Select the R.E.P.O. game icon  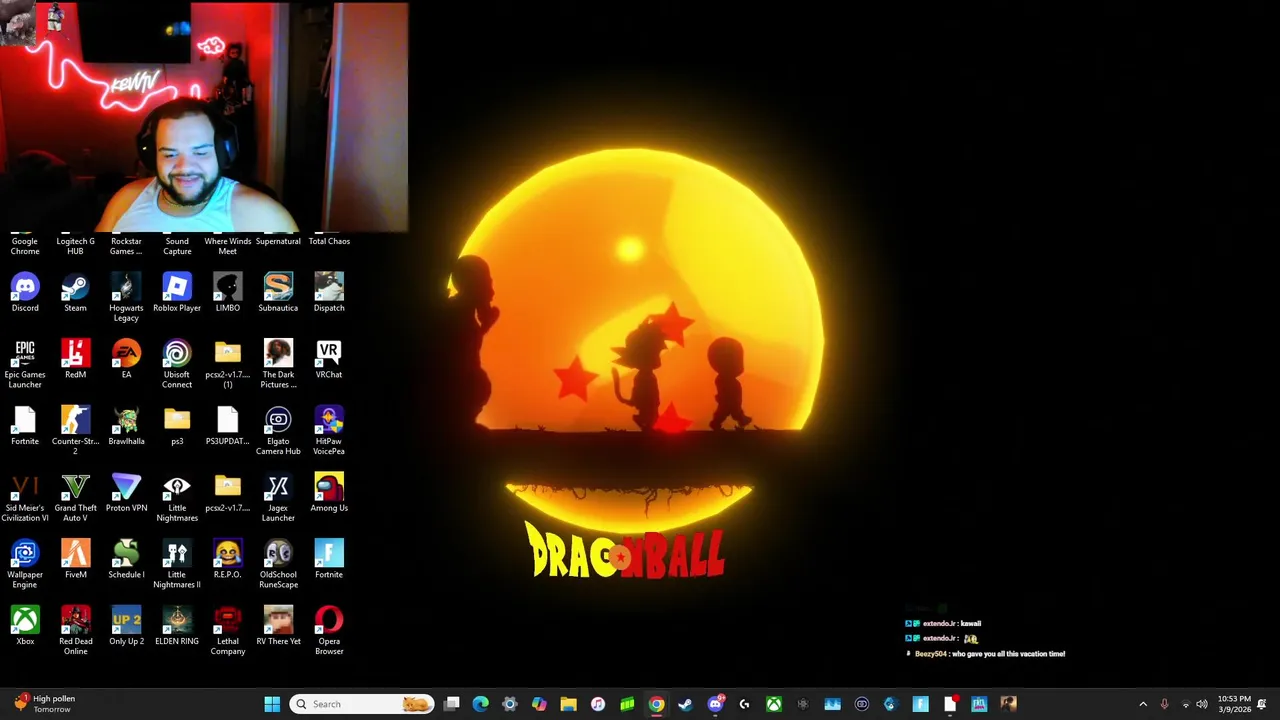[x=227, y=560]
